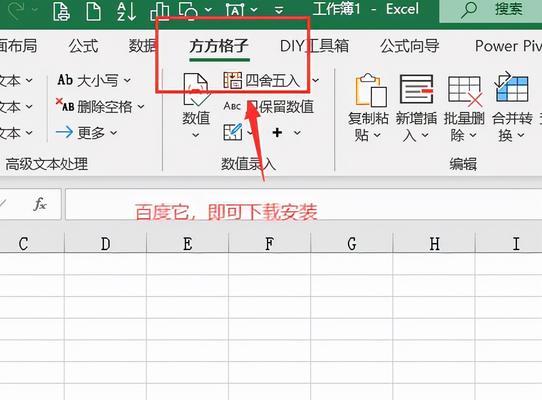Click the sort A to Z icon
Image resolution: width=542 pixels, height=400 pixels.
click(126, 11)
